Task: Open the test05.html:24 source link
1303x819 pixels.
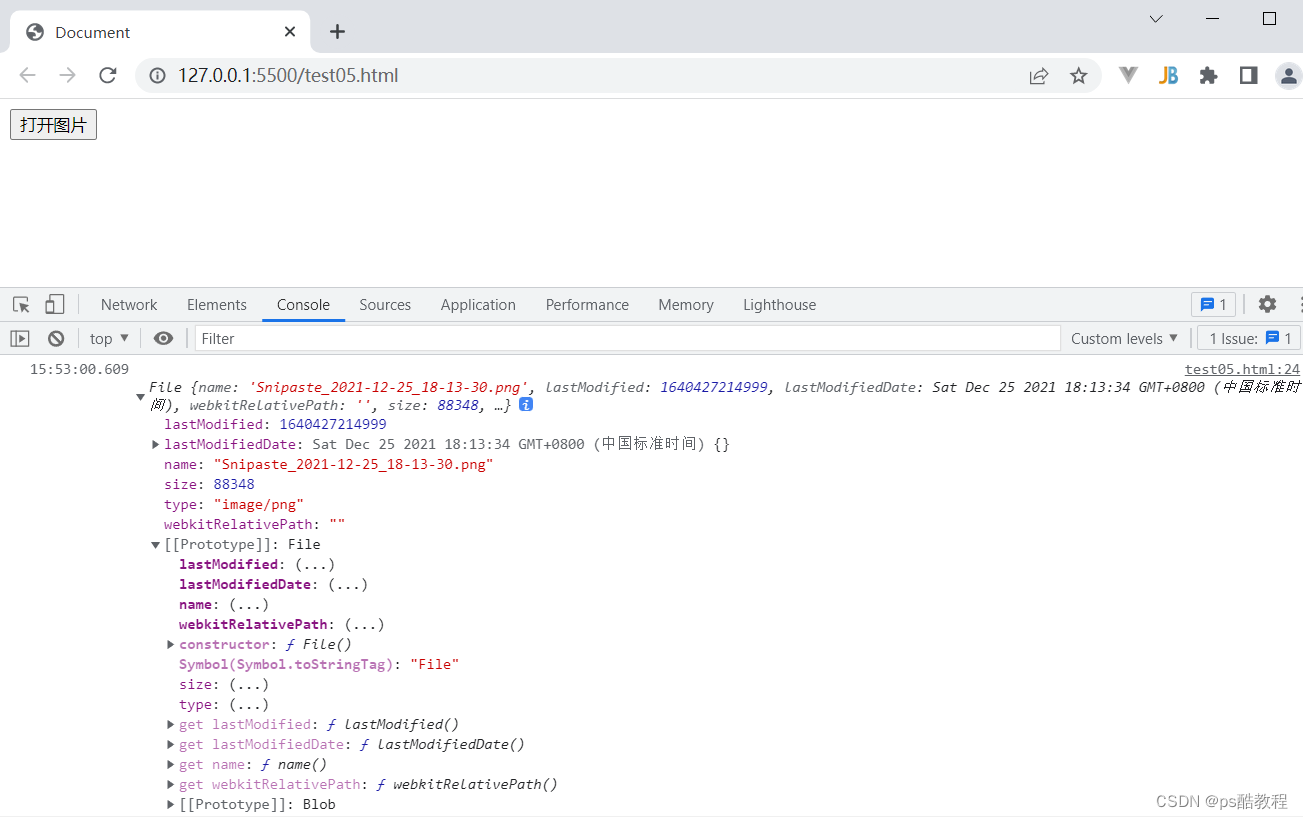Action: tap(1242, 369)
